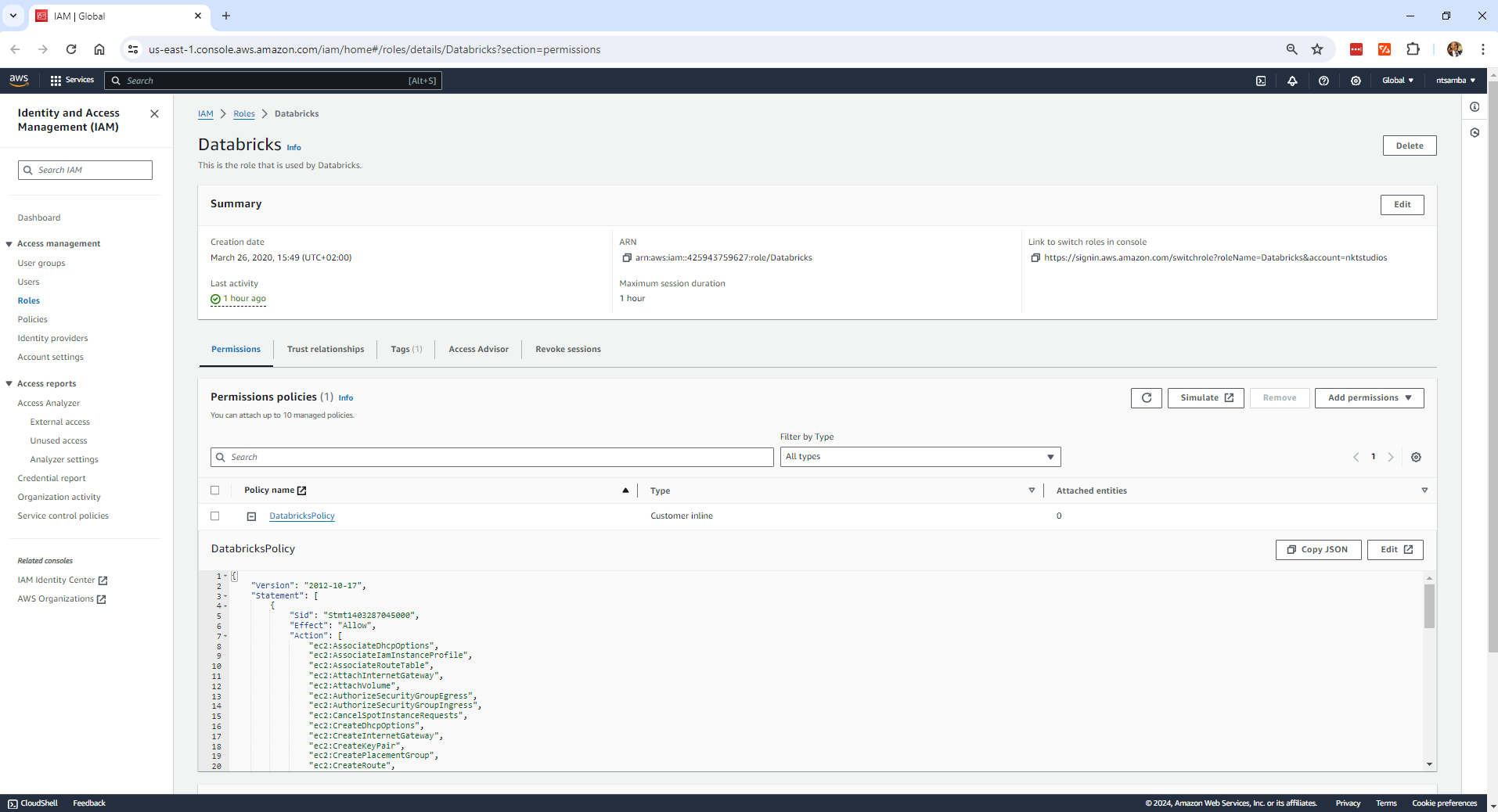Toggle the select-all policies checkbox
The width and height of the screenshot is (1498, 812).
[x=215, y=490]
